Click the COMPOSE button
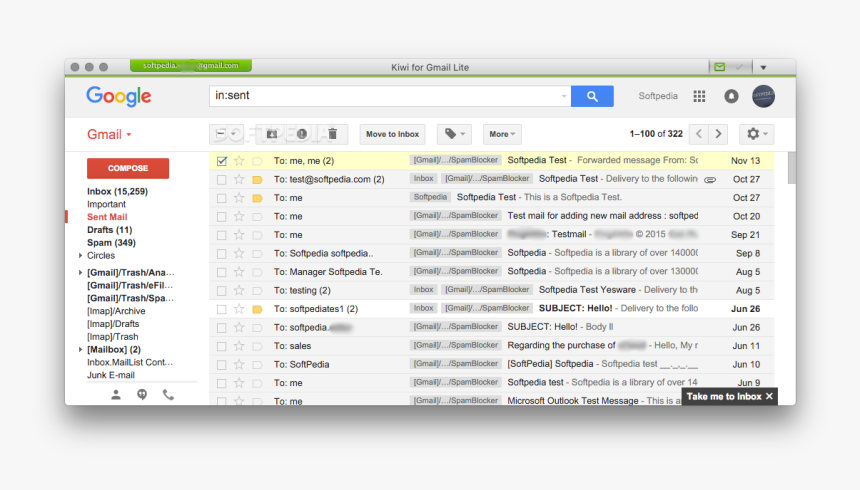The image size is (860, 490). 128,168
